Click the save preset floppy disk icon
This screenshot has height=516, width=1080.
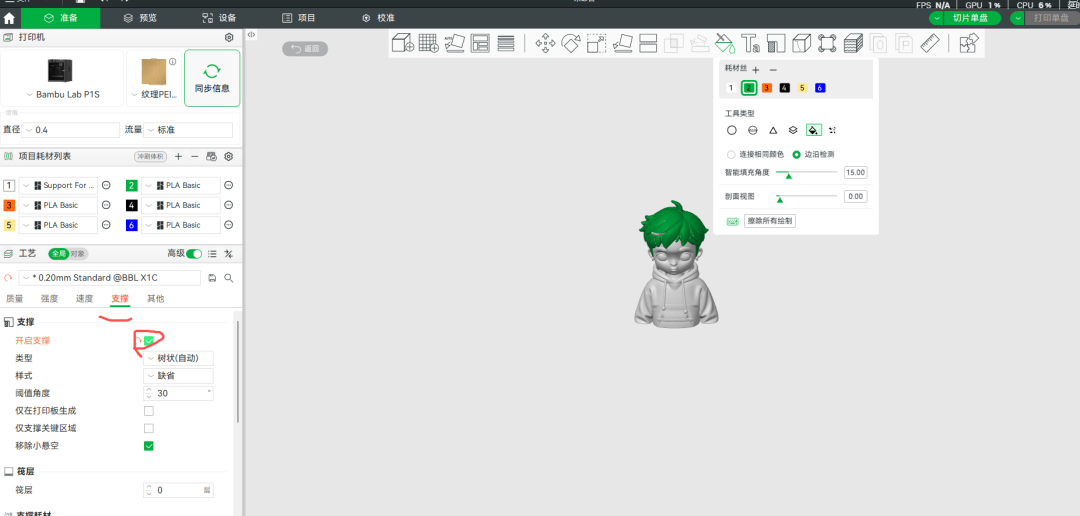212,278
